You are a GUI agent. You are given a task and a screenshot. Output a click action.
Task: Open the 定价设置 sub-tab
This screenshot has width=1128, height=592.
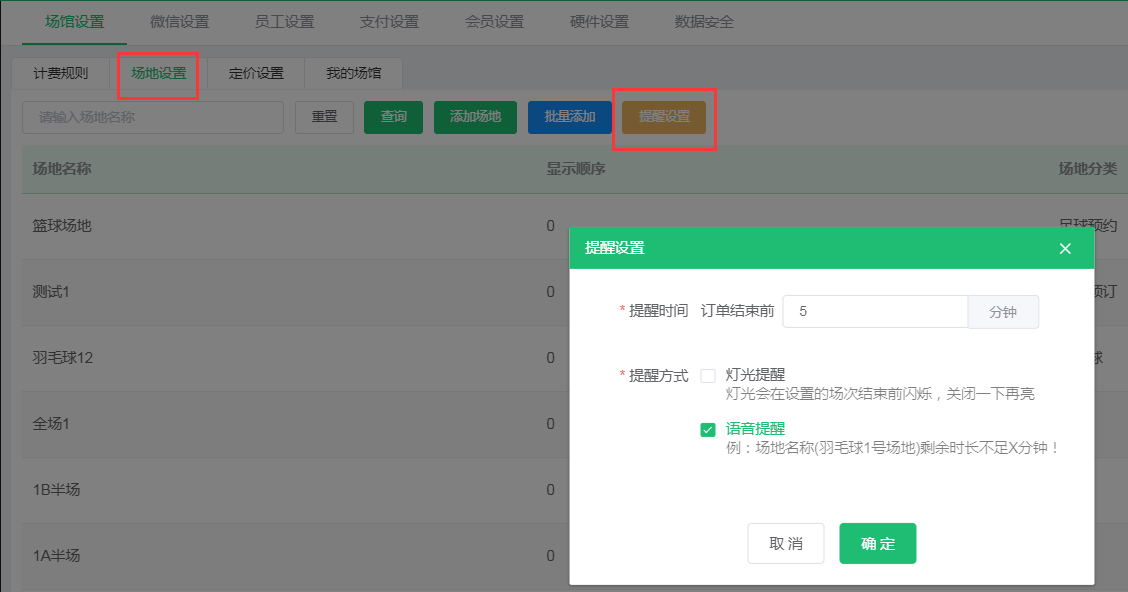tap(256, 74)
